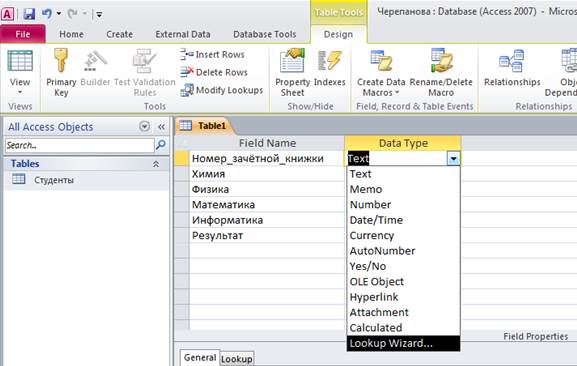Image resolution: width=577 pixels, height=366 pixels.
Task: Switch to the Lookup field properties tab
Action: 237,359
